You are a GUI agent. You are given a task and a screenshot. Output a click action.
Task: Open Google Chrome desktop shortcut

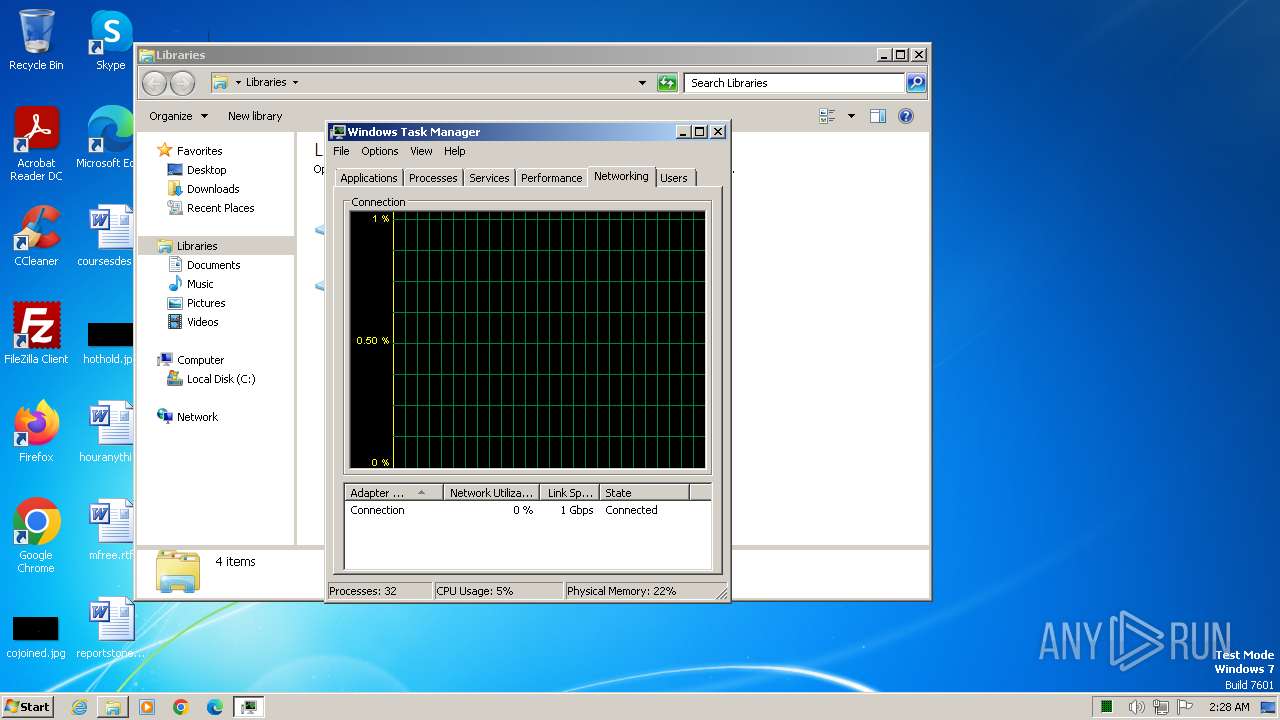[36, 536]
